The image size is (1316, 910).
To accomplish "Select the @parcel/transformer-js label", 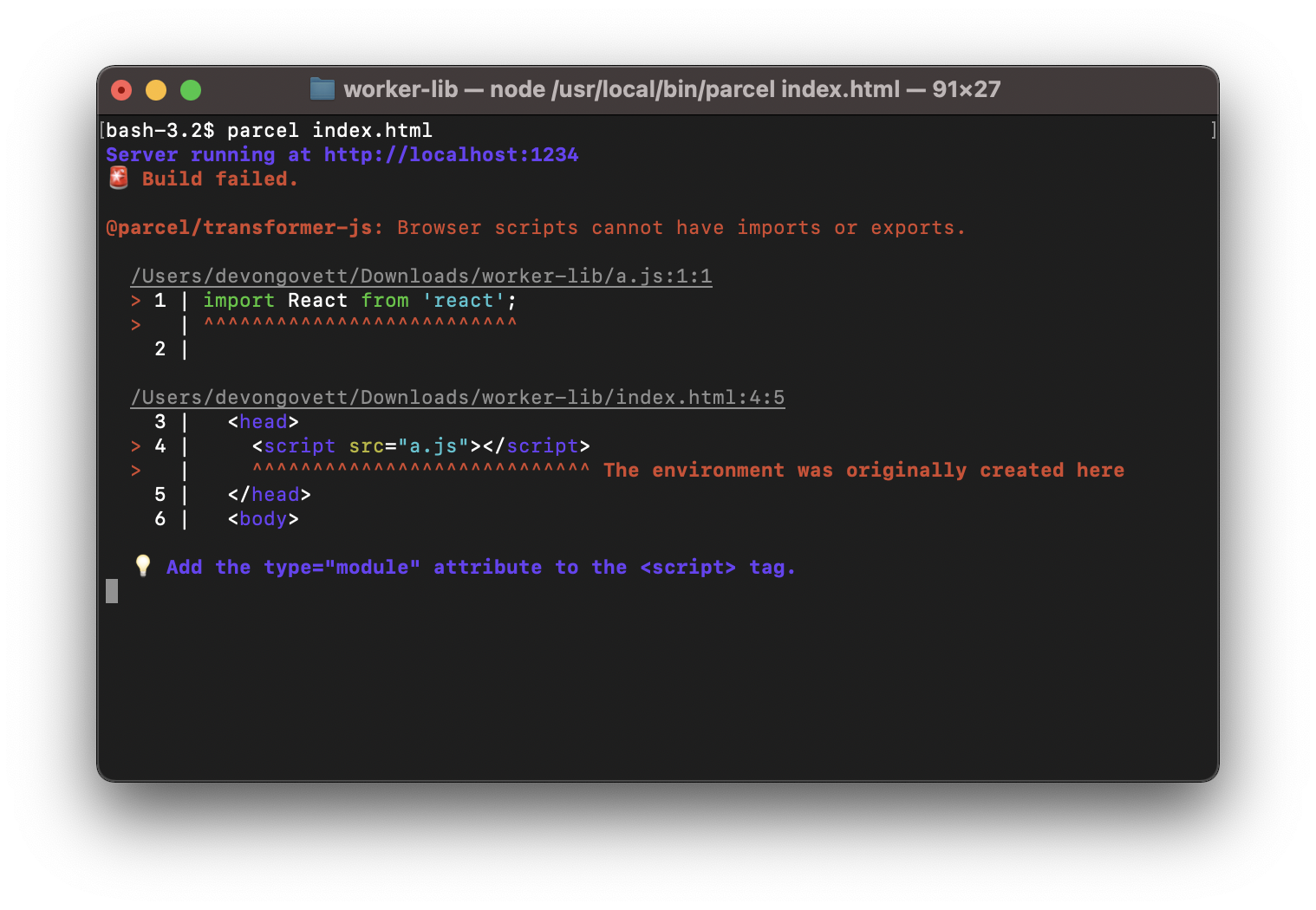I will point(241,227).
